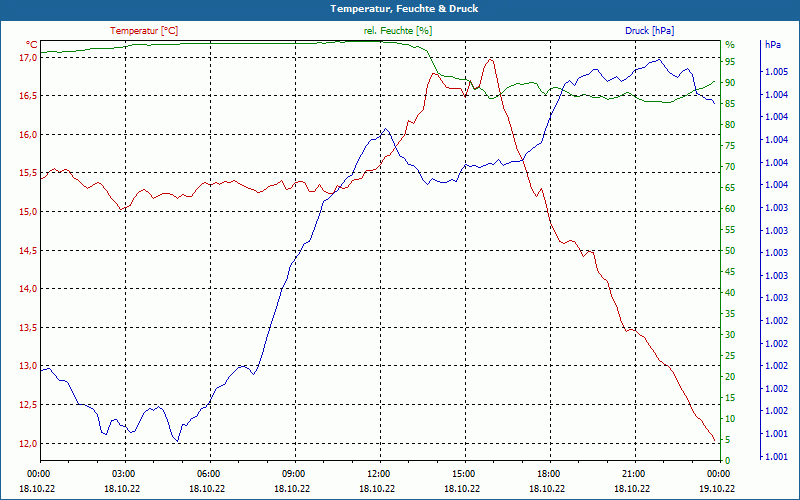Screen dimensions: 800x500
Task: Click the 18.10.22 date under 21:00
Action: pos(632,489)
